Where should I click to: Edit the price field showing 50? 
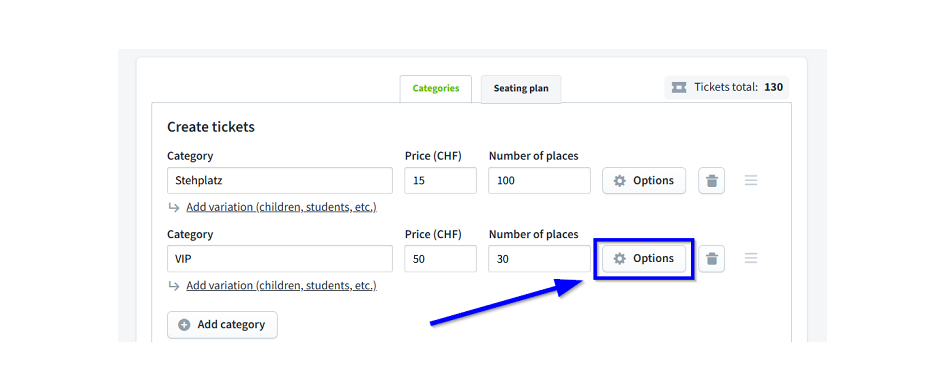441,258
